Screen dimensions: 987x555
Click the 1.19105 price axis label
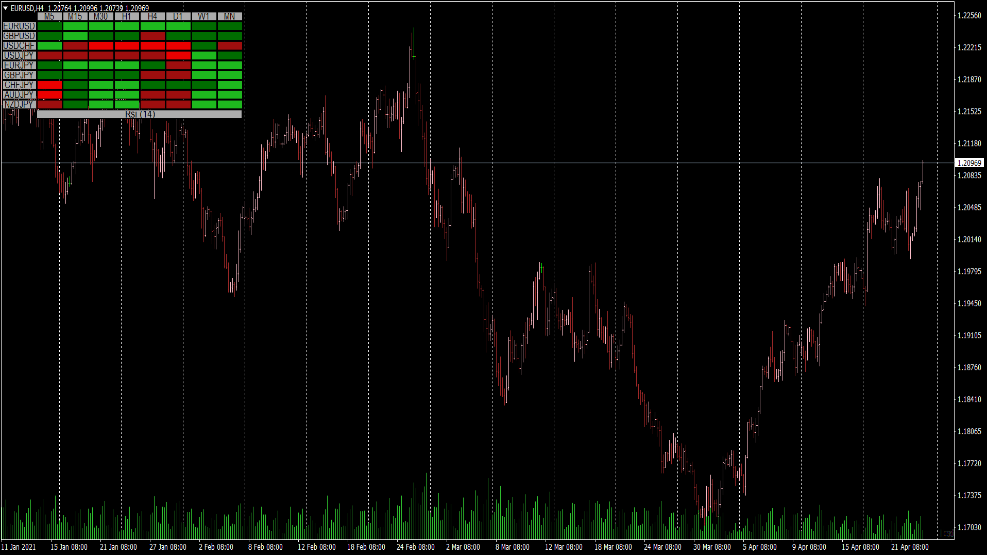point(969,335)
